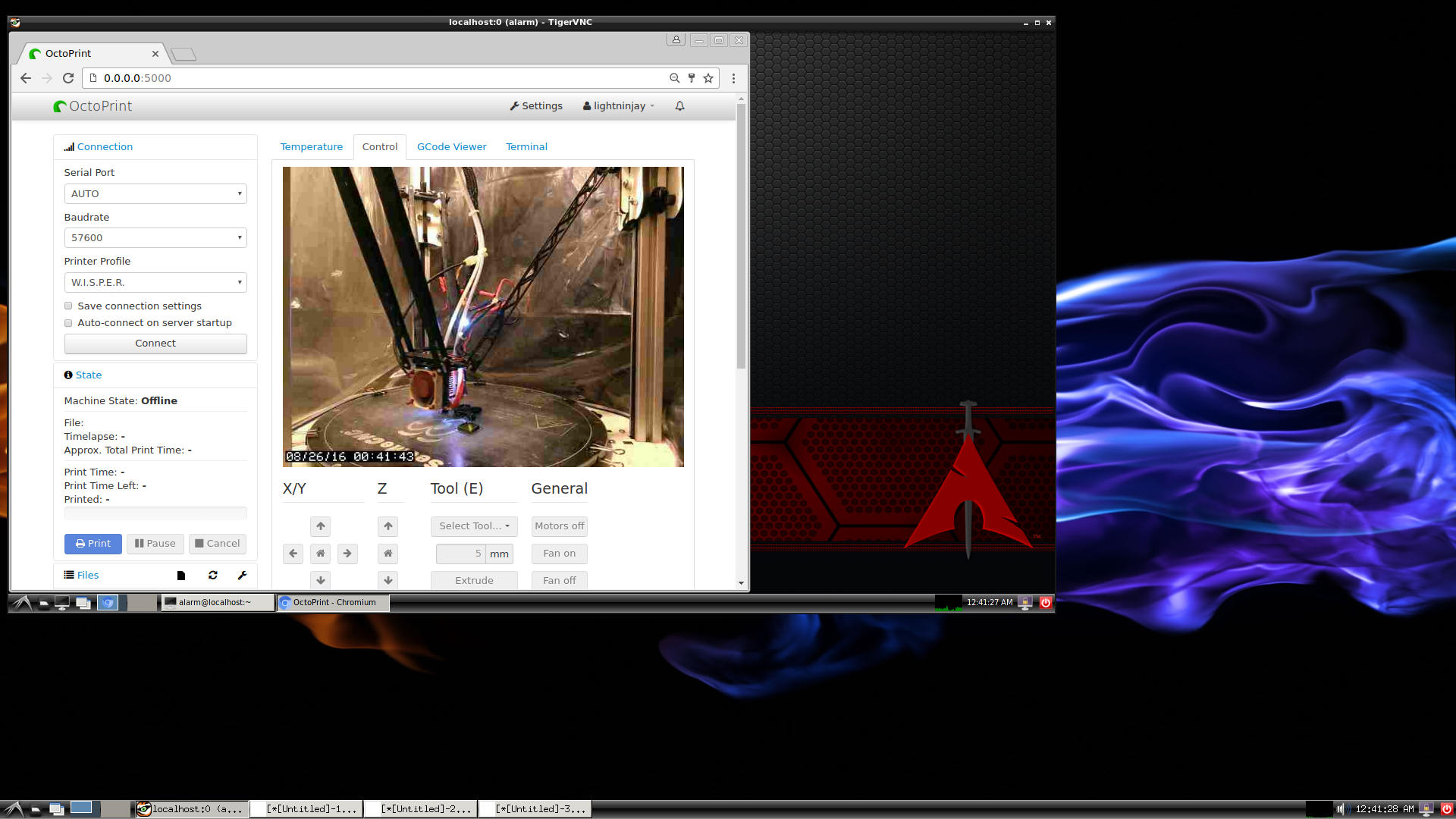Jog Y axis up arrow
Viewport: 1456px width, 819px height.
click(321, 526)
